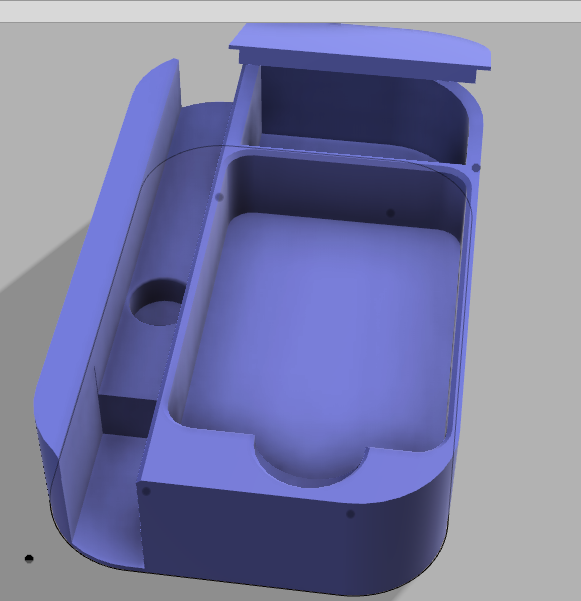This screenshot has height=601, width=581.
Task: Click the black dot on the gray background
Action: [x=29, y=558]
